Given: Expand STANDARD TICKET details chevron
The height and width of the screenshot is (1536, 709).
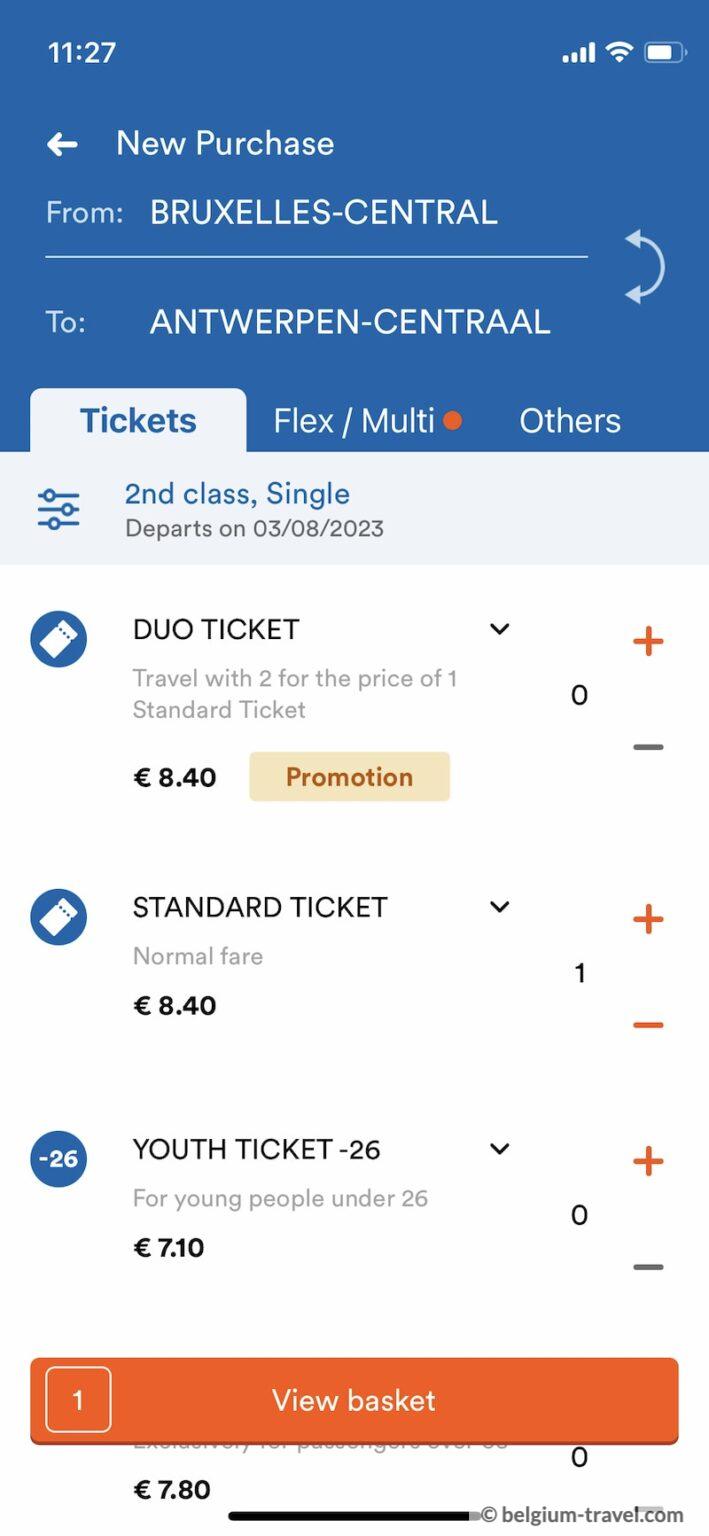Looking at the screenshot, I should tap(499, 907).
